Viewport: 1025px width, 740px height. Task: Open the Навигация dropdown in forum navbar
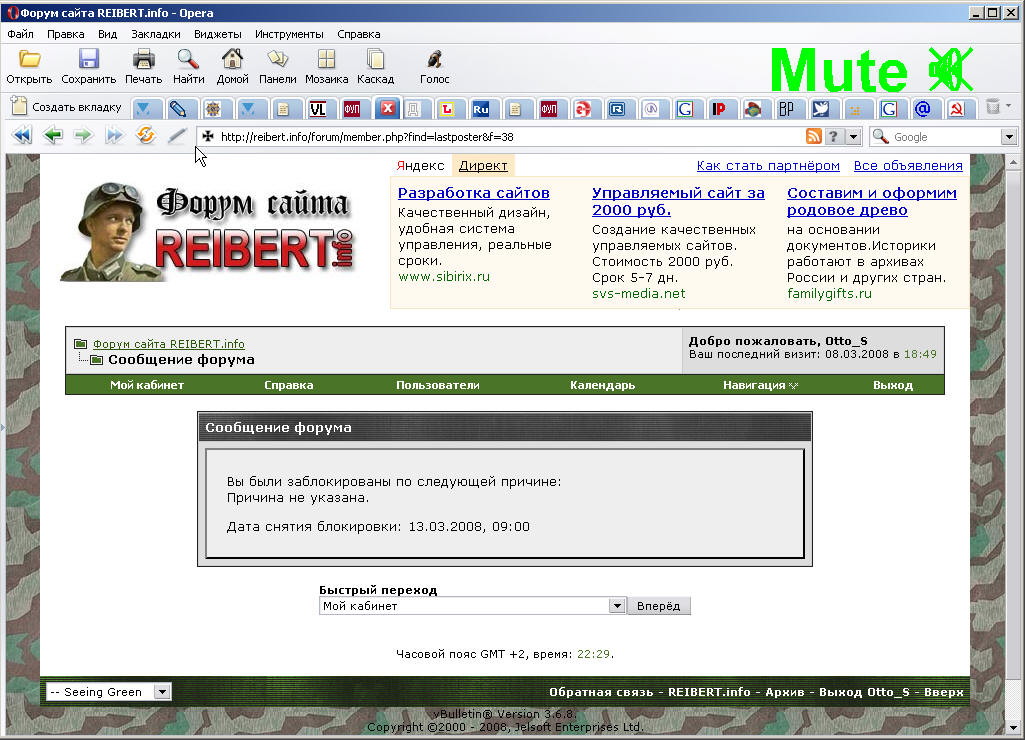tap(760, 385)
